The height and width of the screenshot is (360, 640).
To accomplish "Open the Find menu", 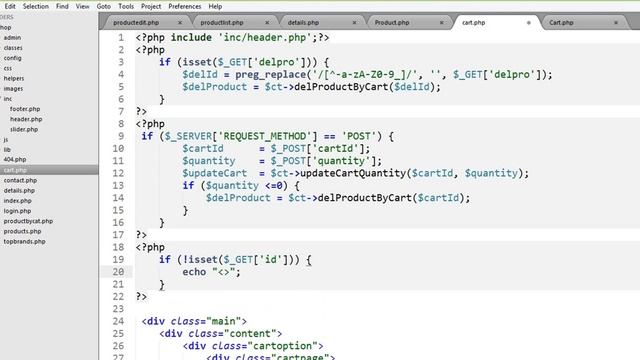I will (x=62, y=7).
